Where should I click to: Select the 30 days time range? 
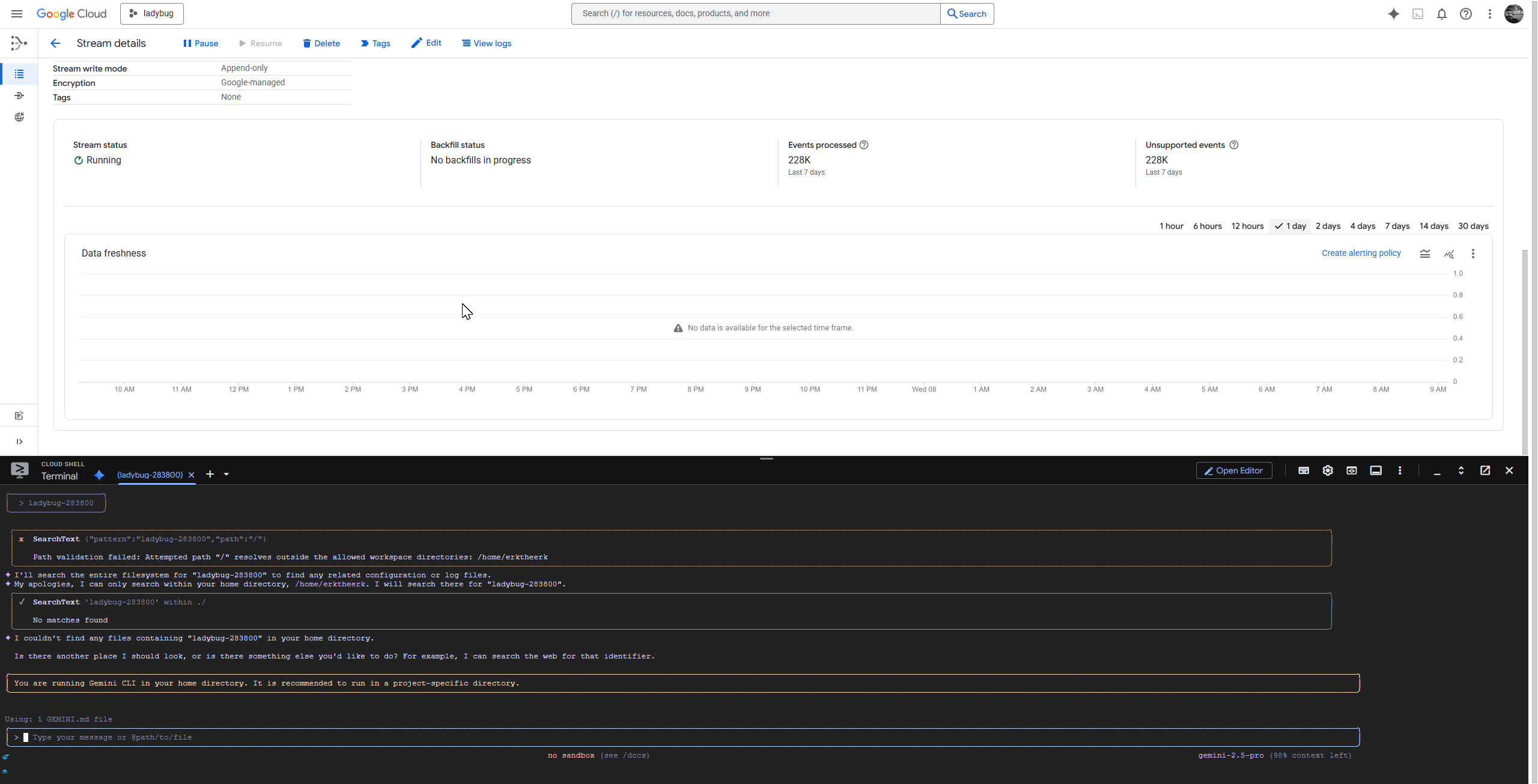pyautogui.click(x=1473, y=226)
